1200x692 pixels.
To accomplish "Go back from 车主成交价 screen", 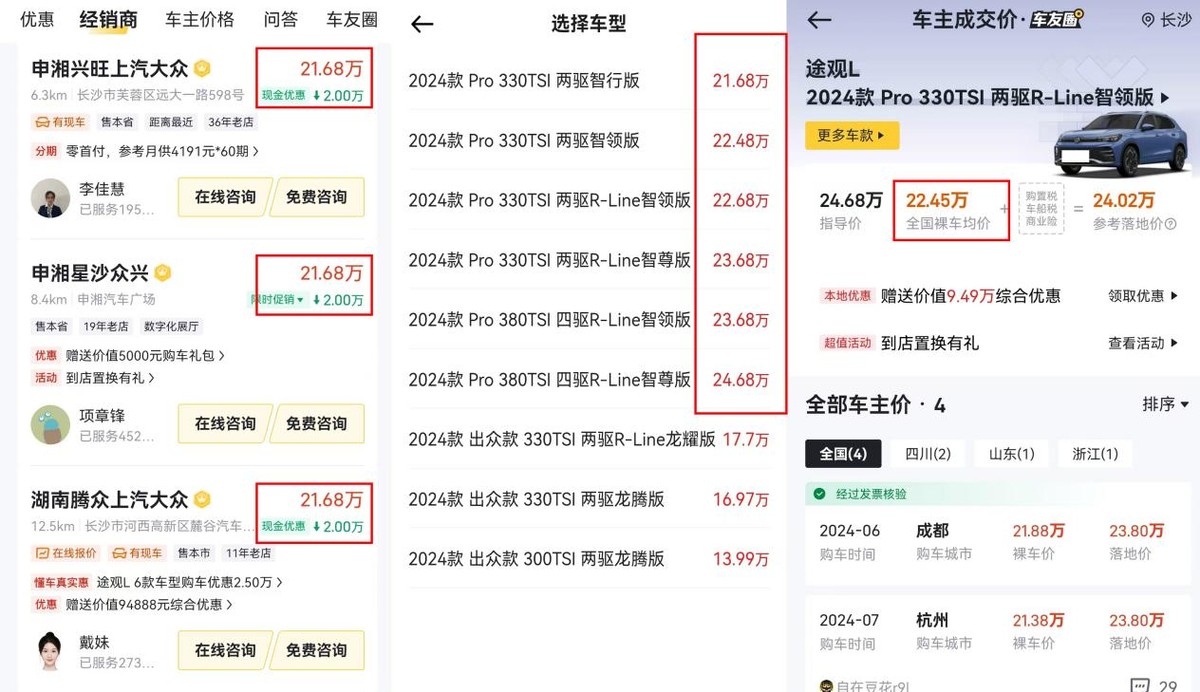I will click(x=820, y=20).
